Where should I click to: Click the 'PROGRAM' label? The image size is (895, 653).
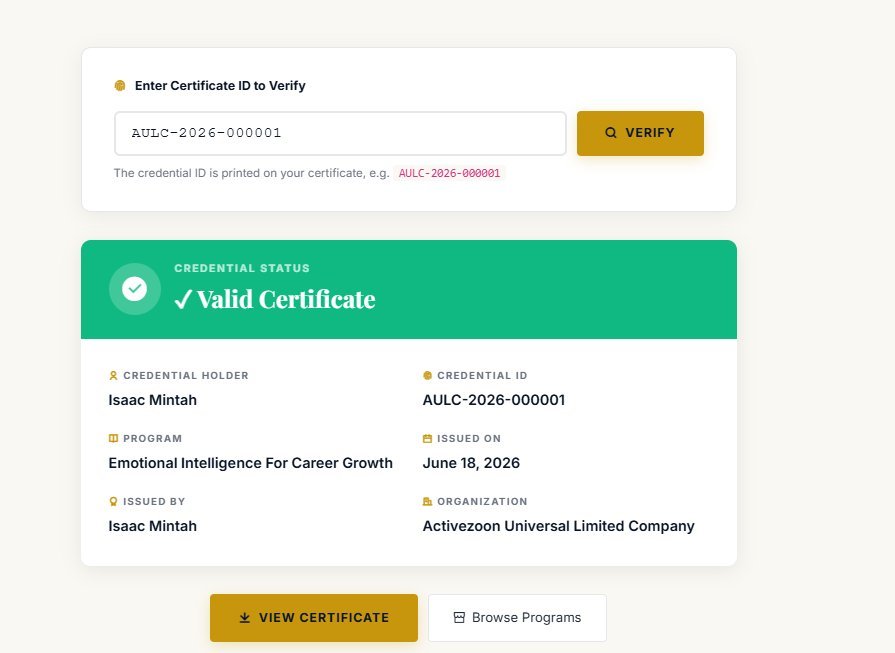152,438
